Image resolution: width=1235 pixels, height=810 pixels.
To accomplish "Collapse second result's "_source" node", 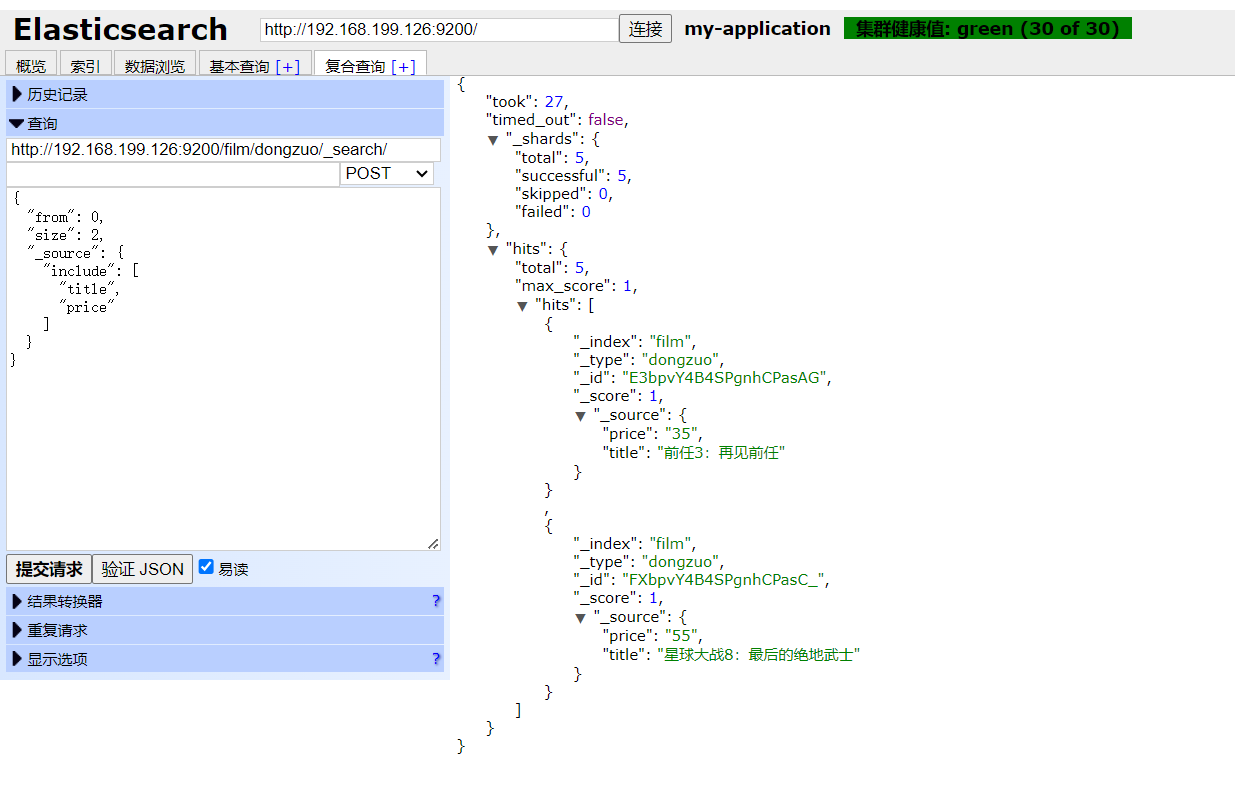I will pos(580,618).
